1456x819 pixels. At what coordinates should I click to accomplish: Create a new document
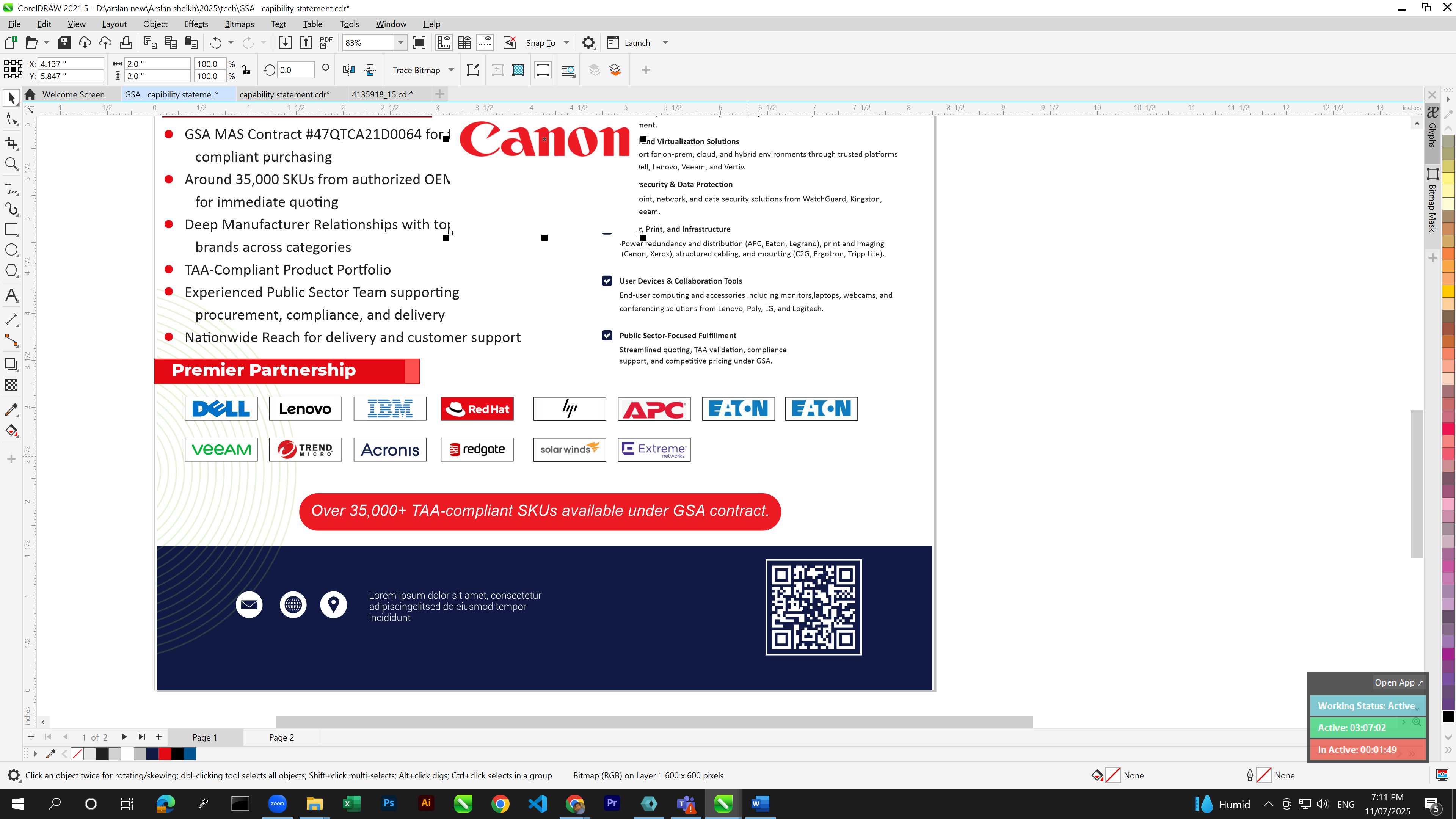click(11, 43)
